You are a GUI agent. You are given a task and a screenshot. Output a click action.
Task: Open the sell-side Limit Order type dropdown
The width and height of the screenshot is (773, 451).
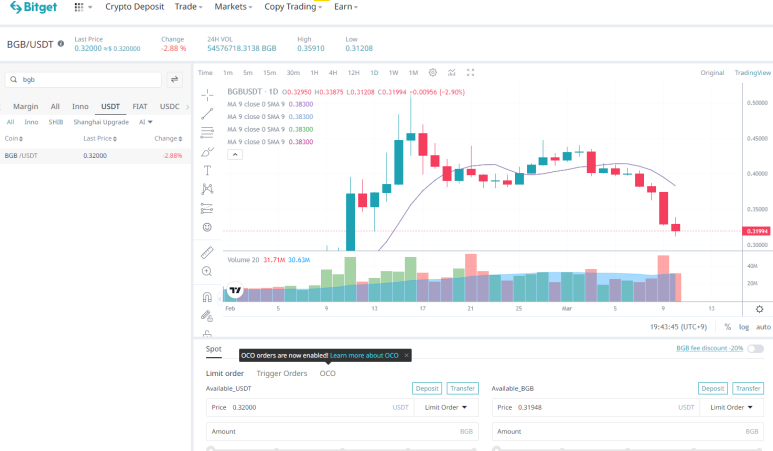[731, 407]
